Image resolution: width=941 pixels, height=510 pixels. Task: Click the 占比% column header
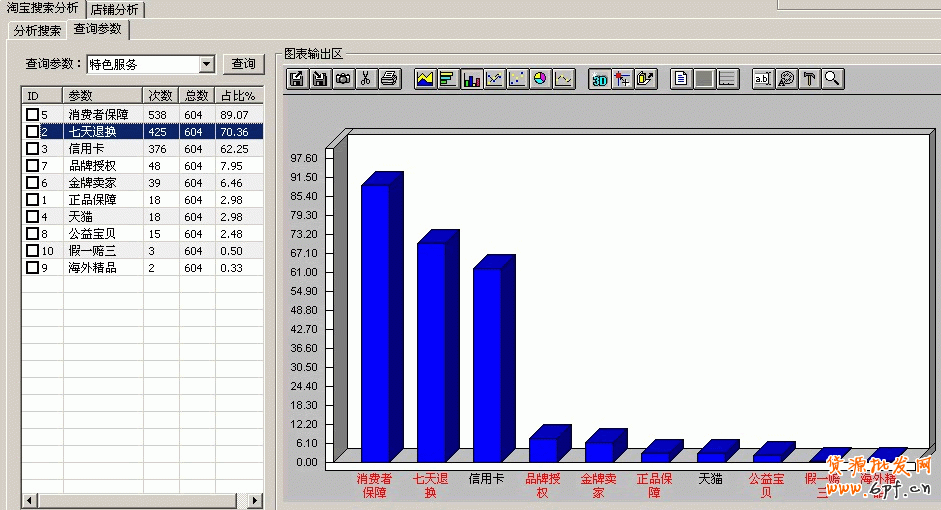tap(238, 96)
